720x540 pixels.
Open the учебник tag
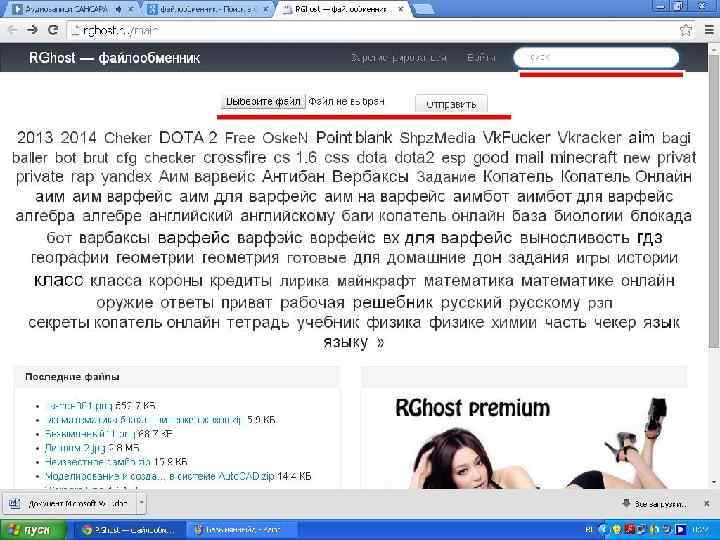(328, 323)
